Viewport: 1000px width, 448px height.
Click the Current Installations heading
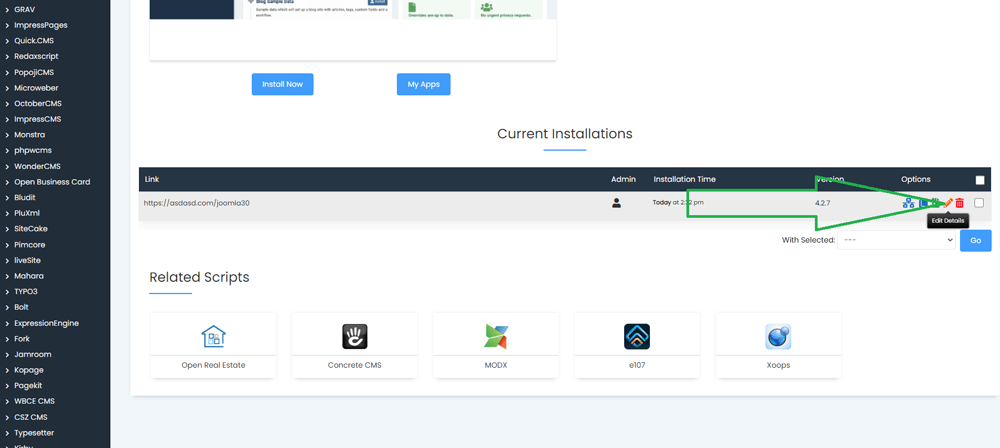coord(564,133)
